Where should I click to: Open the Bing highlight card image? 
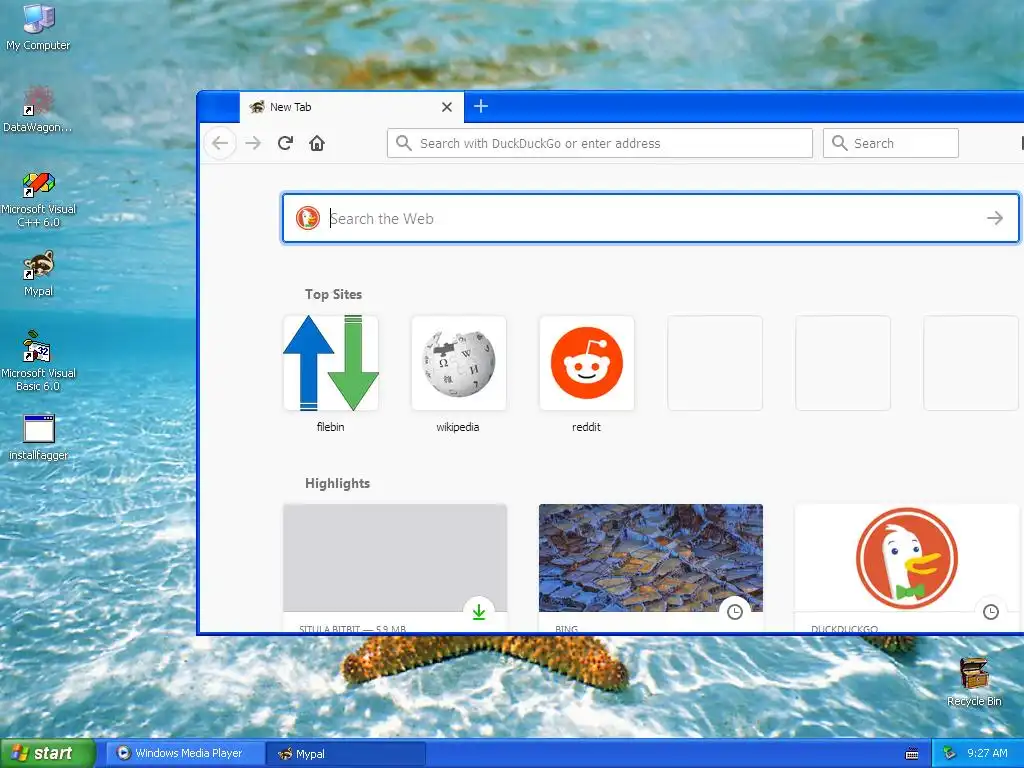click(650, 557)
